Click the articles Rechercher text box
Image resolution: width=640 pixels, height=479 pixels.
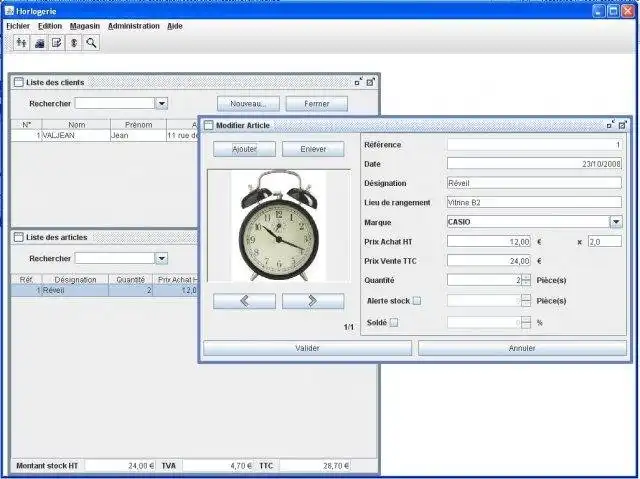pyautogui.click(x=115, y=258)
